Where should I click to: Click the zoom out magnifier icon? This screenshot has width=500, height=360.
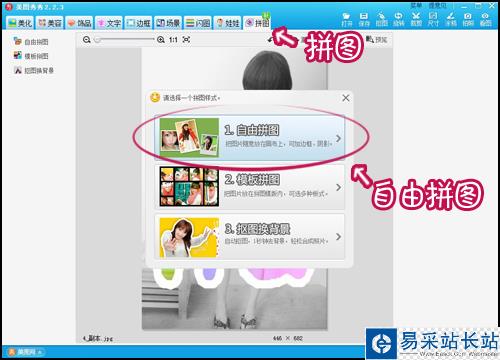click(x=87, y=40)
